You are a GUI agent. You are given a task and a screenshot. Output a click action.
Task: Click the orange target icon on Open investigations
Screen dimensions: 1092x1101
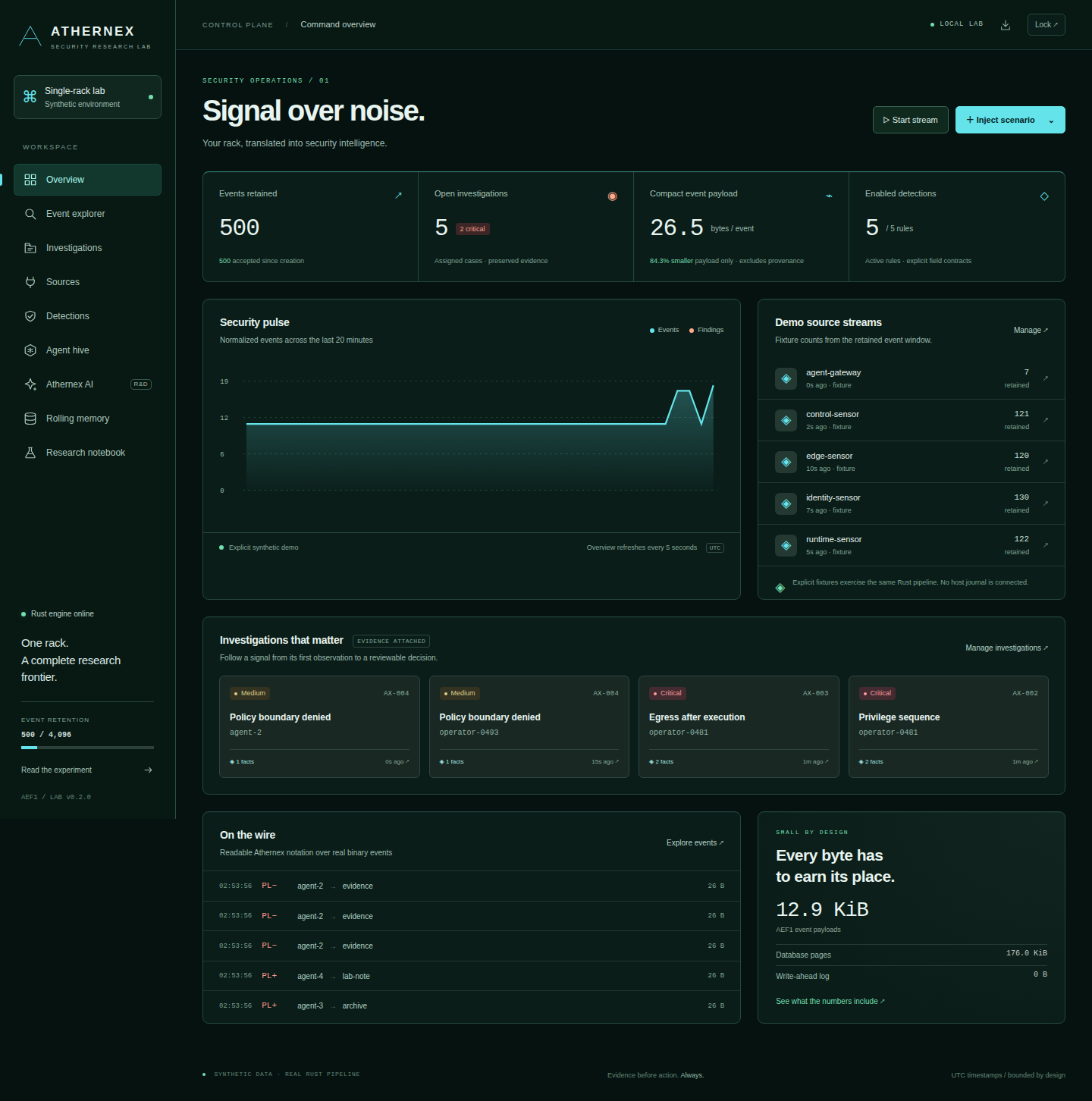pyautogui.click(x=613, y=196)
